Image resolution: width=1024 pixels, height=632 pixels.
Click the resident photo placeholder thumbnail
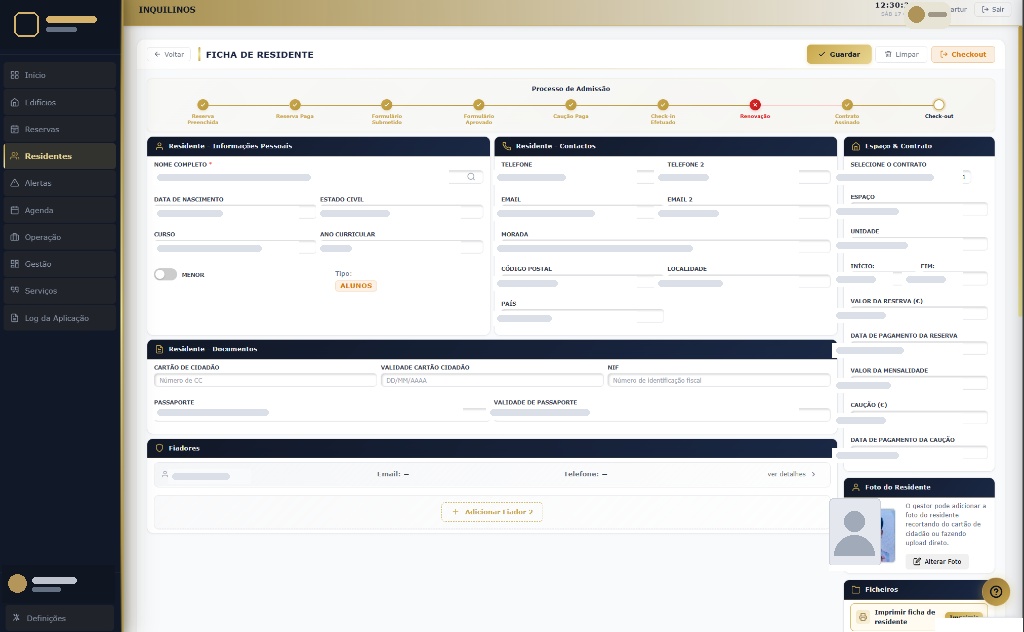pyautogui.click(x=854, y=531)
